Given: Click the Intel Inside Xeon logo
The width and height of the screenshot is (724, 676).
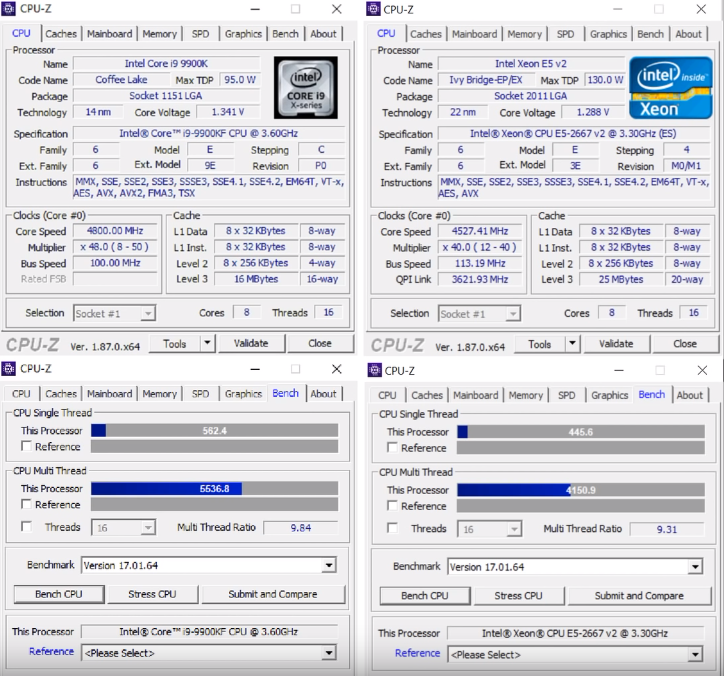Looking at the screenshot, I should click(671, 88).
